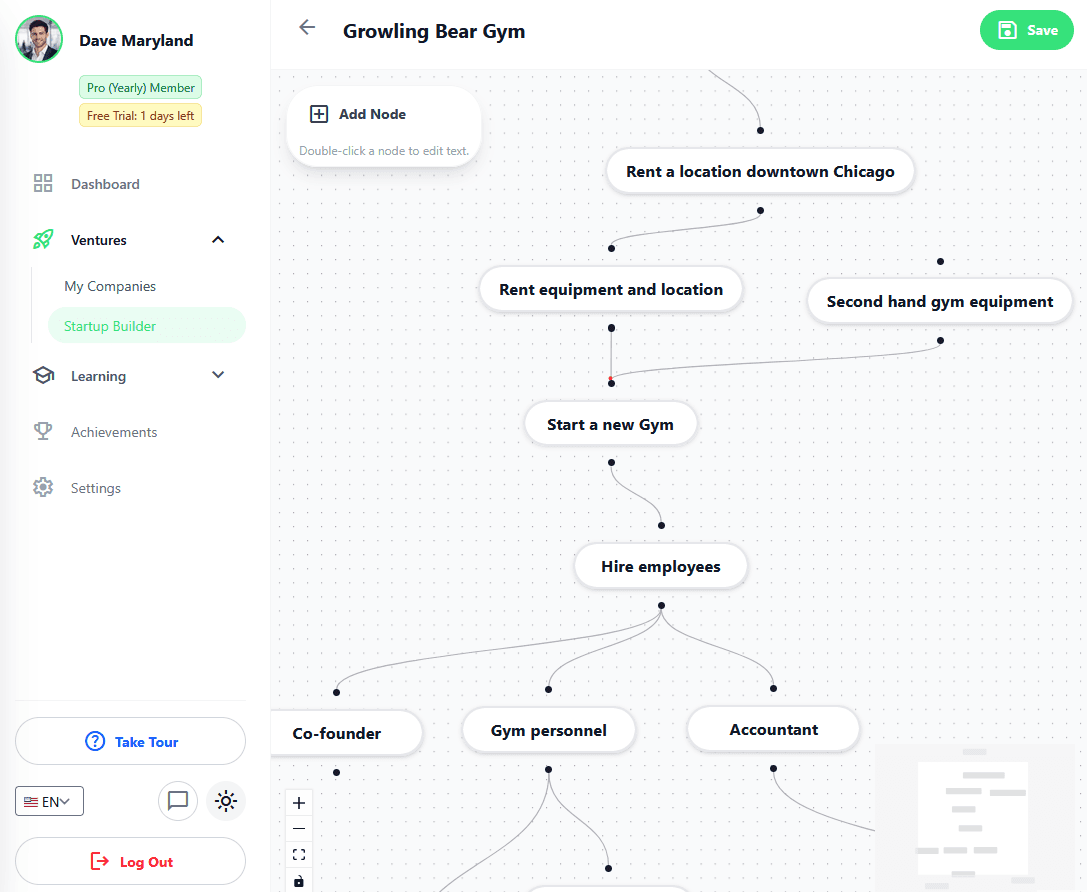
Task: Open the EN language dropdown
Action: click(49, 801)
